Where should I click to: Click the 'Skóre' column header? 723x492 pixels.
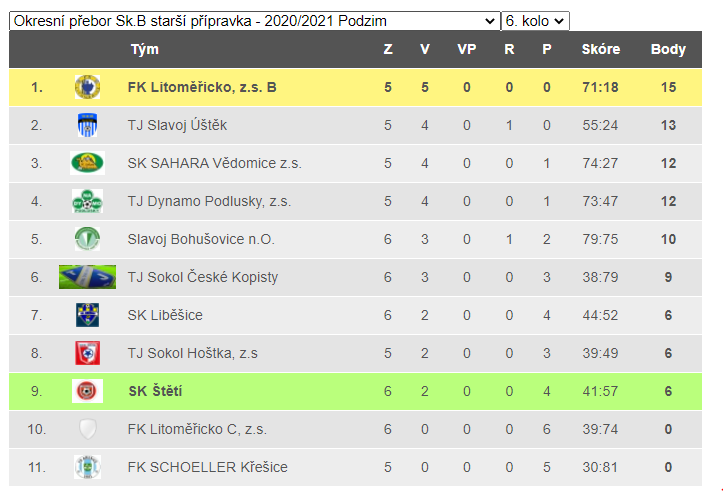point(600,49)
